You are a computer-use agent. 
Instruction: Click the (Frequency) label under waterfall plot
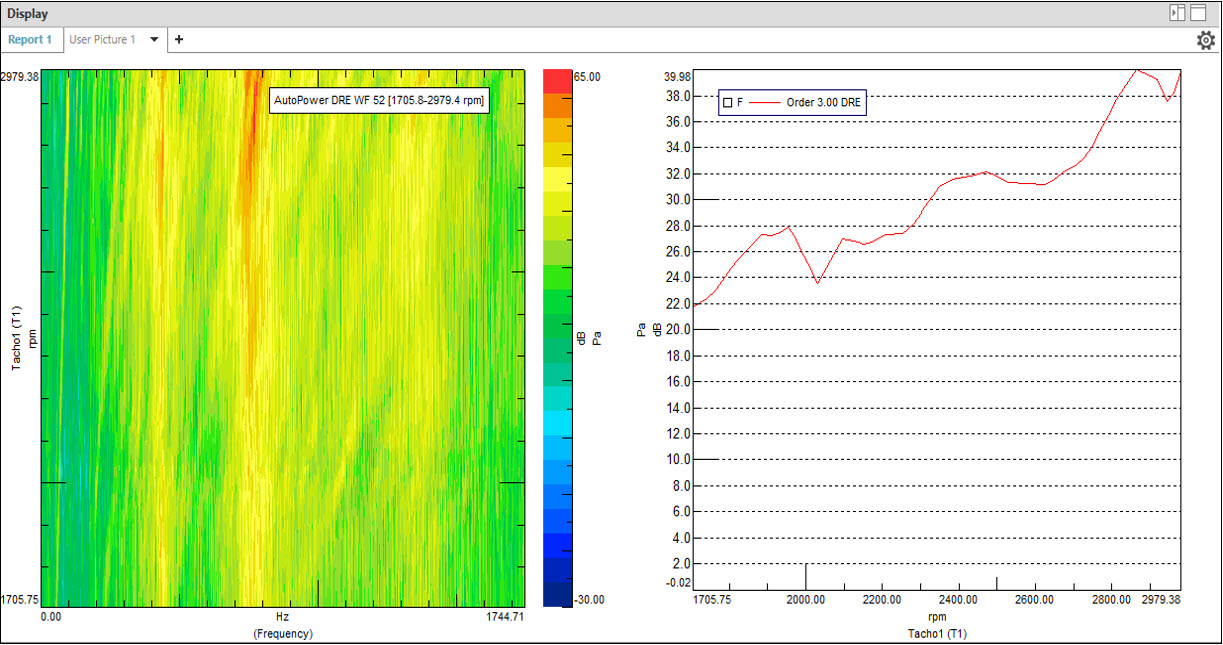(282, 633)
